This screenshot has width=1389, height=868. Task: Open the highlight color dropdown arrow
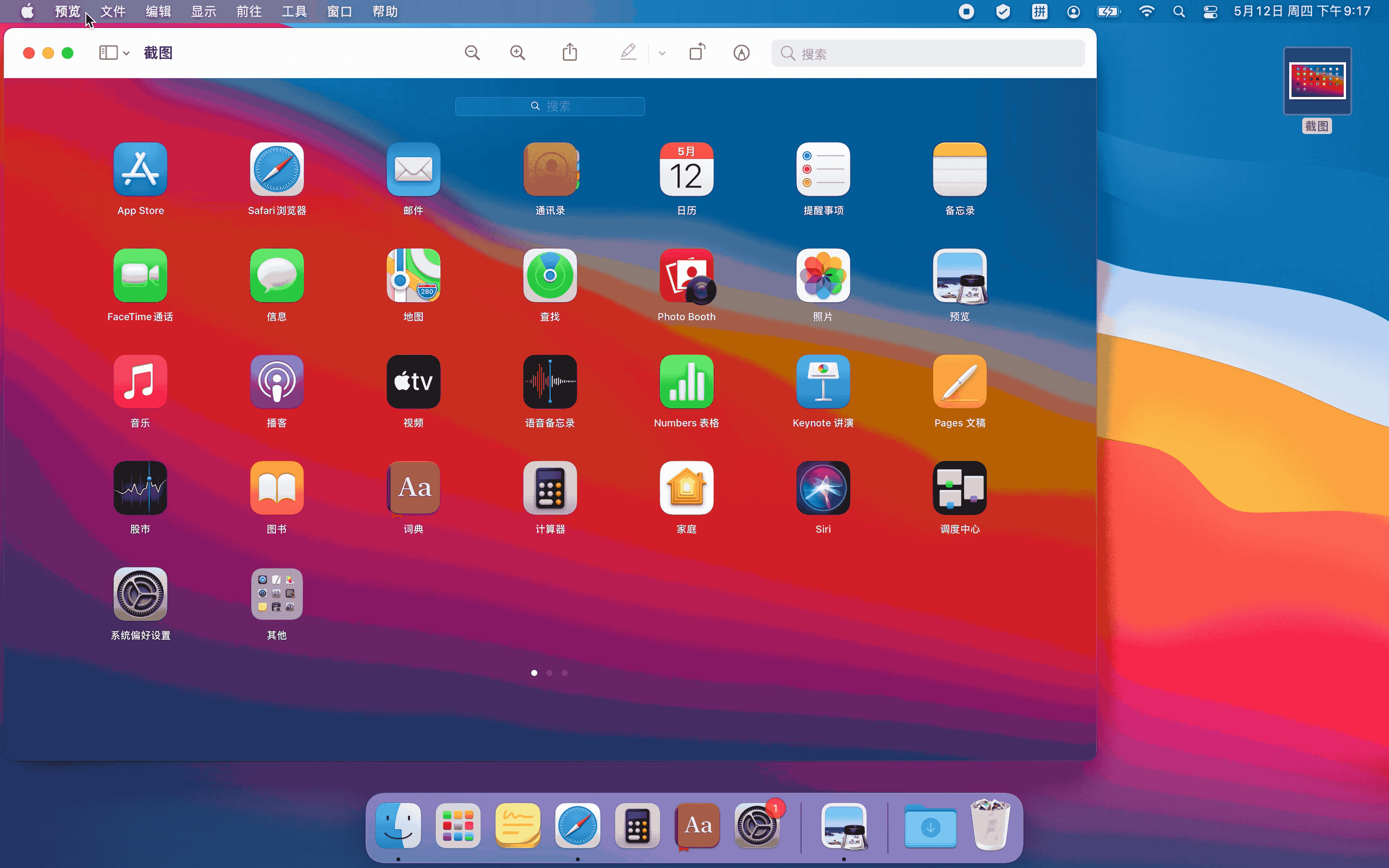point(662,54)
